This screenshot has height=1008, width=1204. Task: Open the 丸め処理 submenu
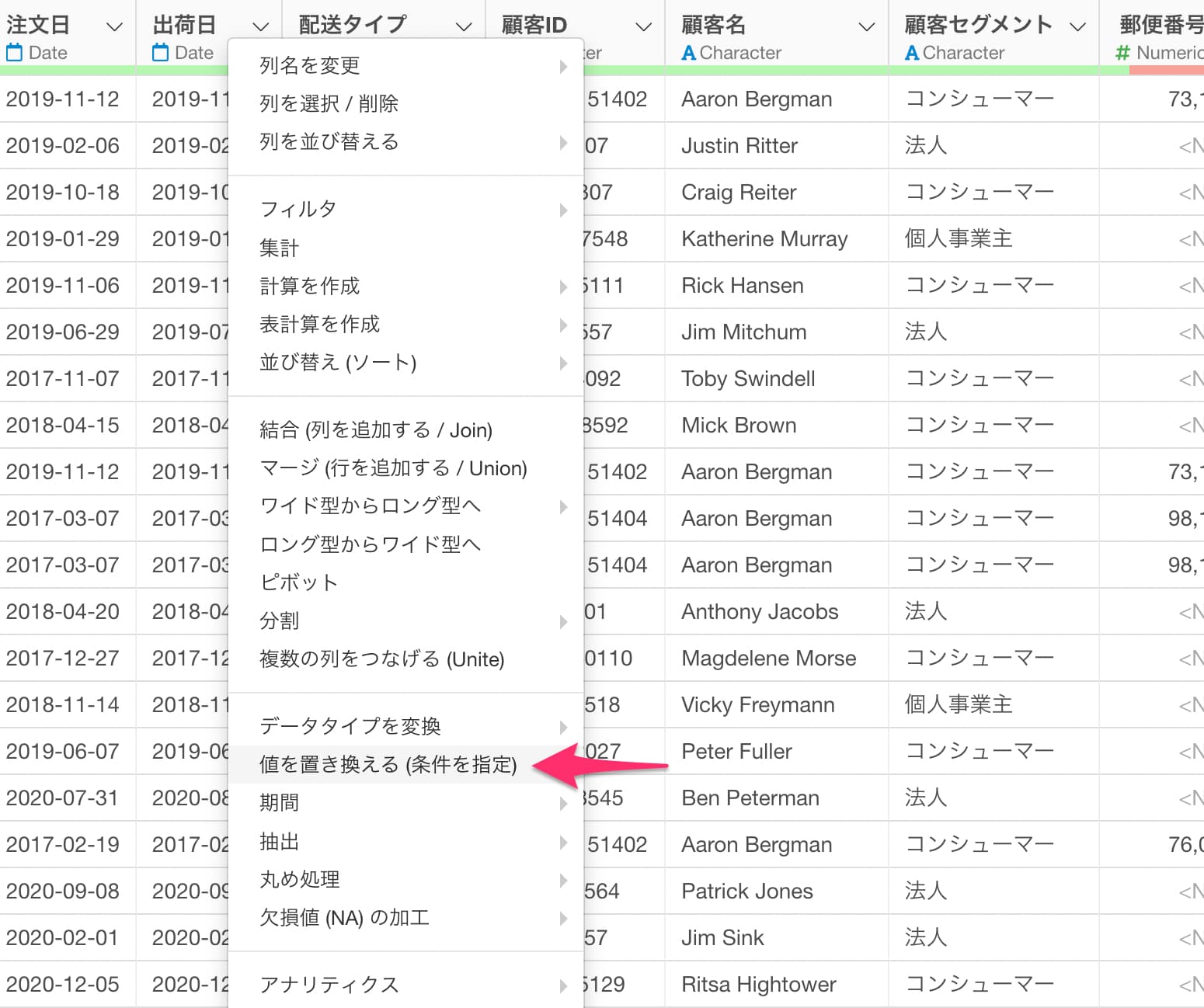405,880
